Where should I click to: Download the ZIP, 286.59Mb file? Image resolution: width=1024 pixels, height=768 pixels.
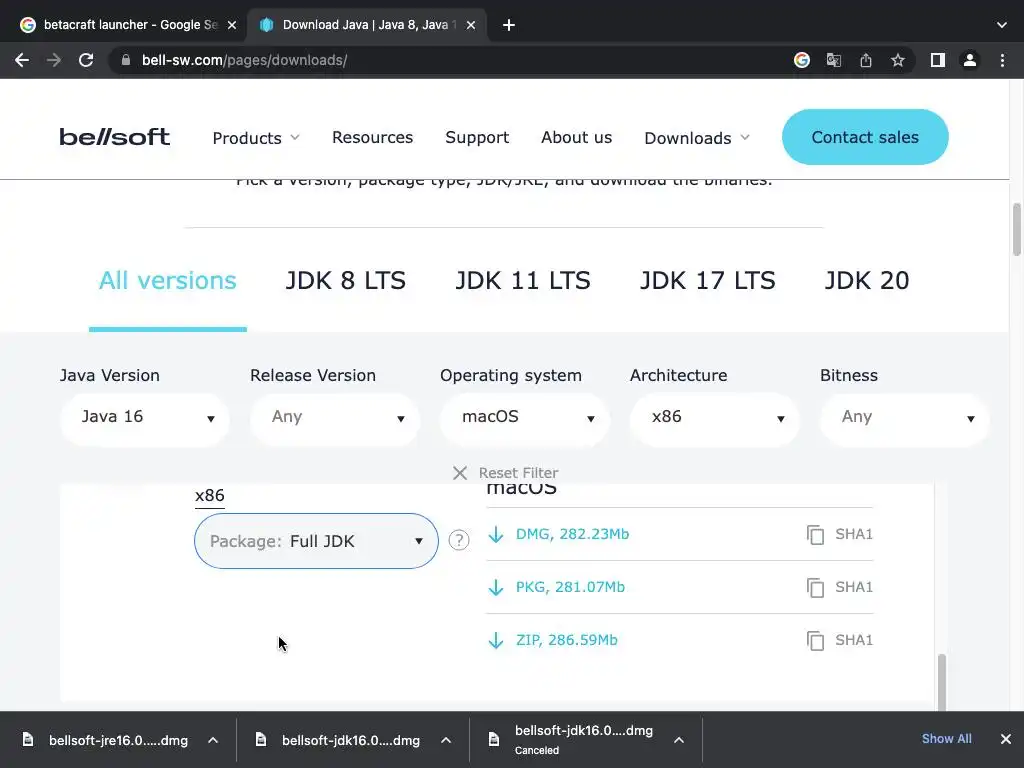point(566,640)
